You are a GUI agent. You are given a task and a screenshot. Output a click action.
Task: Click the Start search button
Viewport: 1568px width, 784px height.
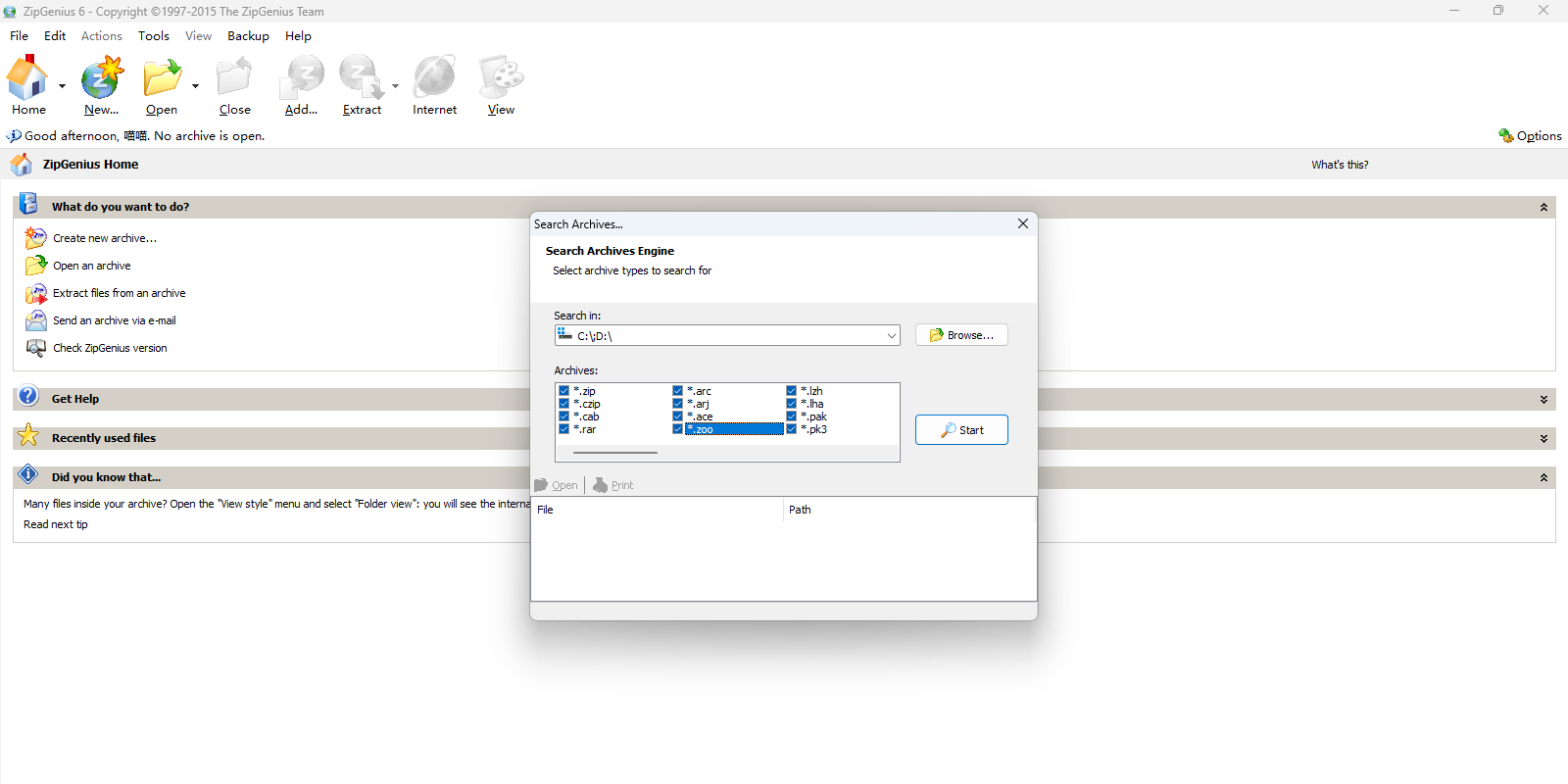(x=961, y=430)
